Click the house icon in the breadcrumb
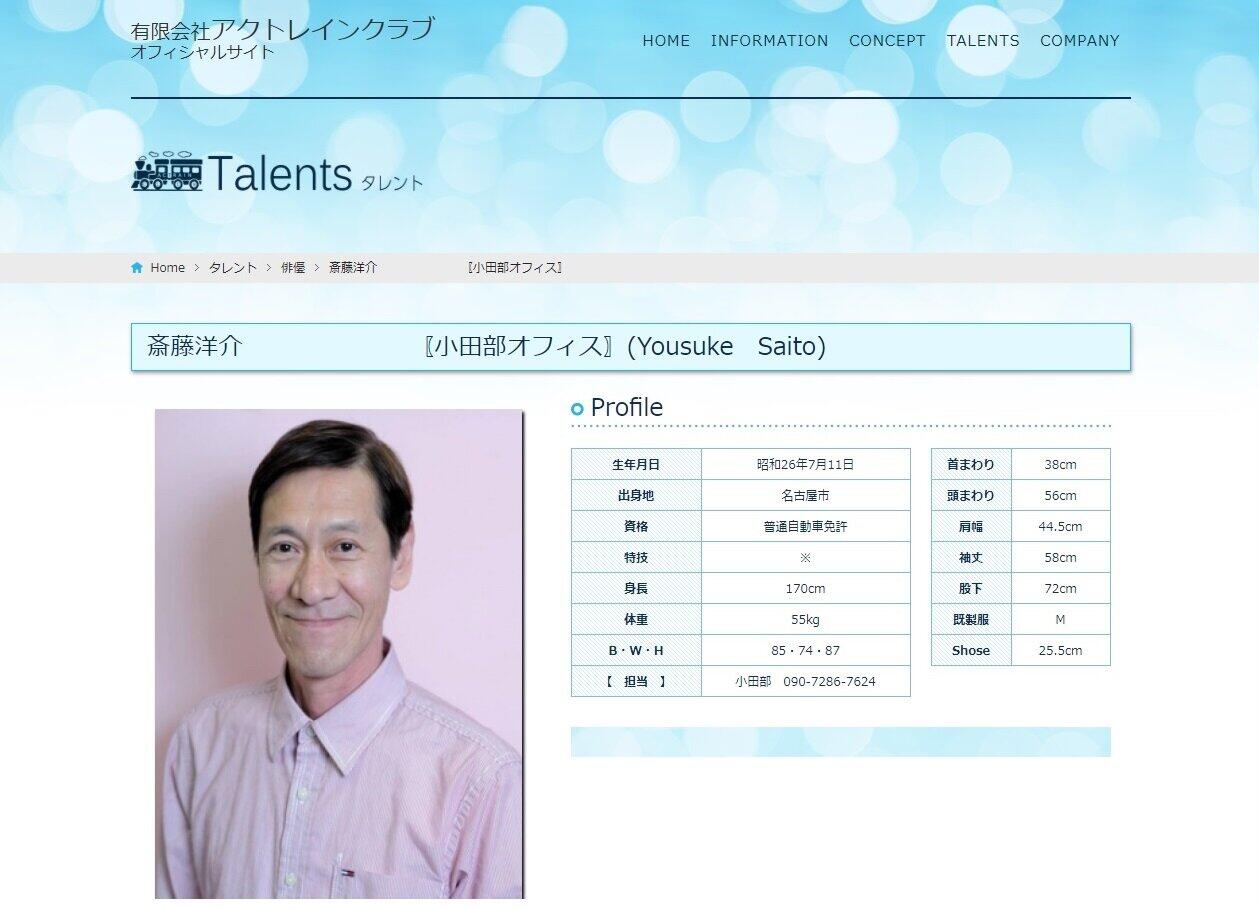 (x=136, y=267)
